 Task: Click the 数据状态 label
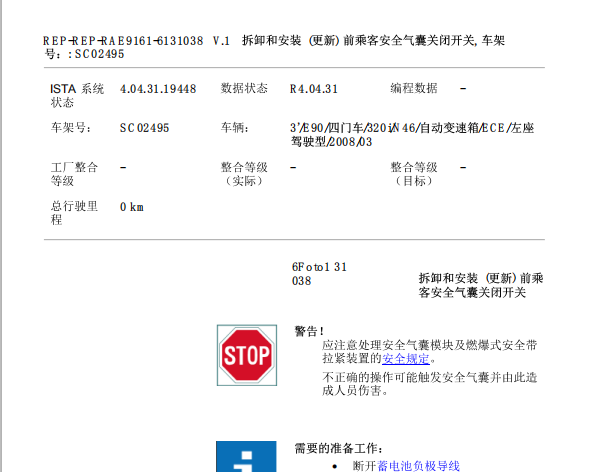pos(244,88)
